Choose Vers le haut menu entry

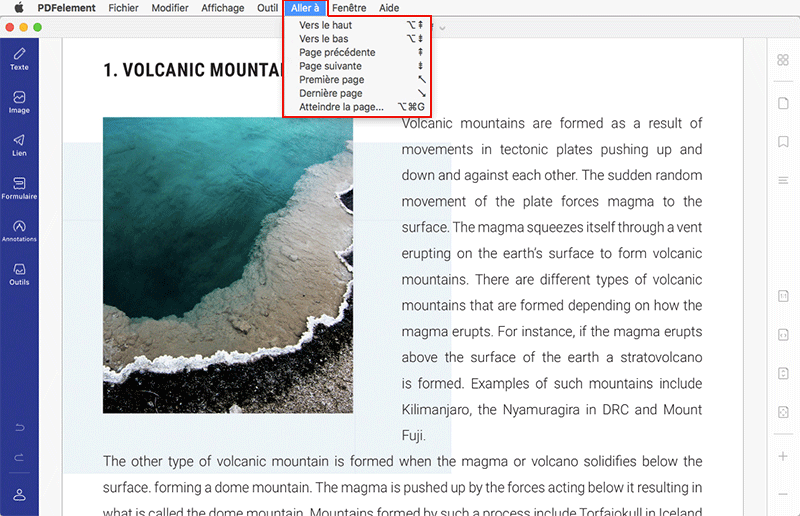[x=357, y=25]
